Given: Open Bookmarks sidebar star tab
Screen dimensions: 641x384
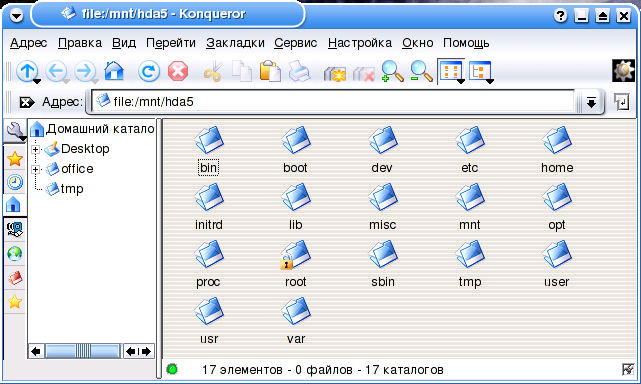Looking at the screenshot, I should pyautogui.click(x=15, y=159).
